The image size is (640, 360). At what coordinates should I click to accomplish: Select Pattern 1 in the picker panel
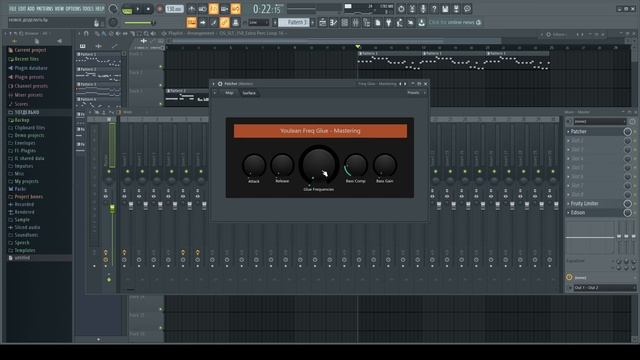click(x=98, y=59)
